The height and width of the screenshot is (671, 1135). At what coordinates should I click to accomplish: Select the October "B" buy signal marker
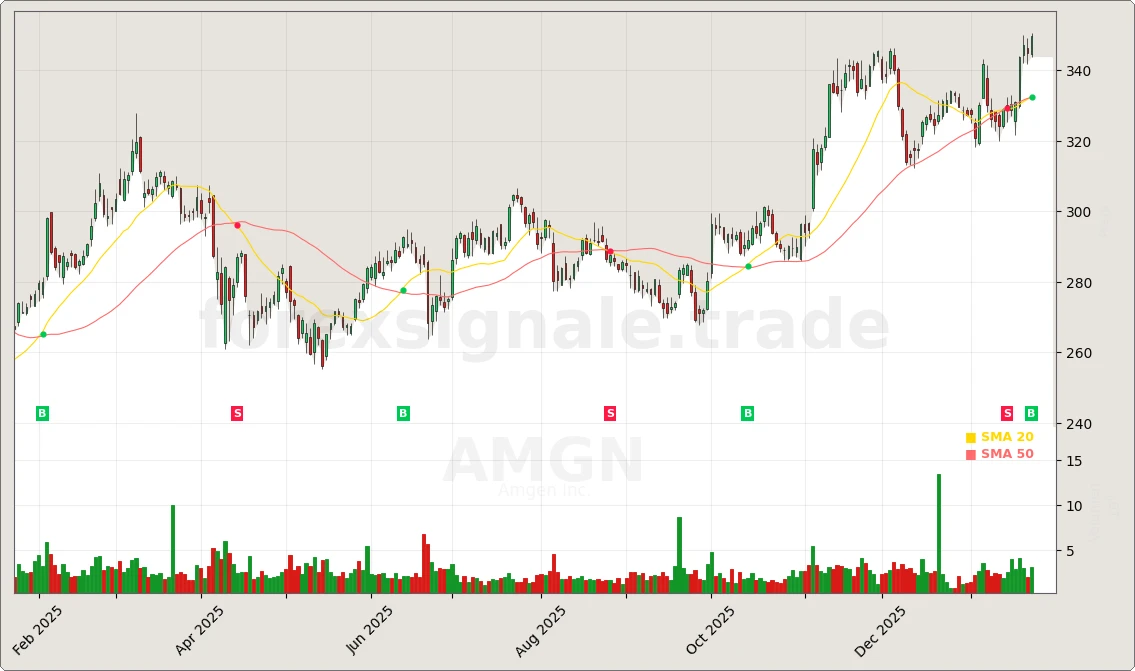point(746,413)
